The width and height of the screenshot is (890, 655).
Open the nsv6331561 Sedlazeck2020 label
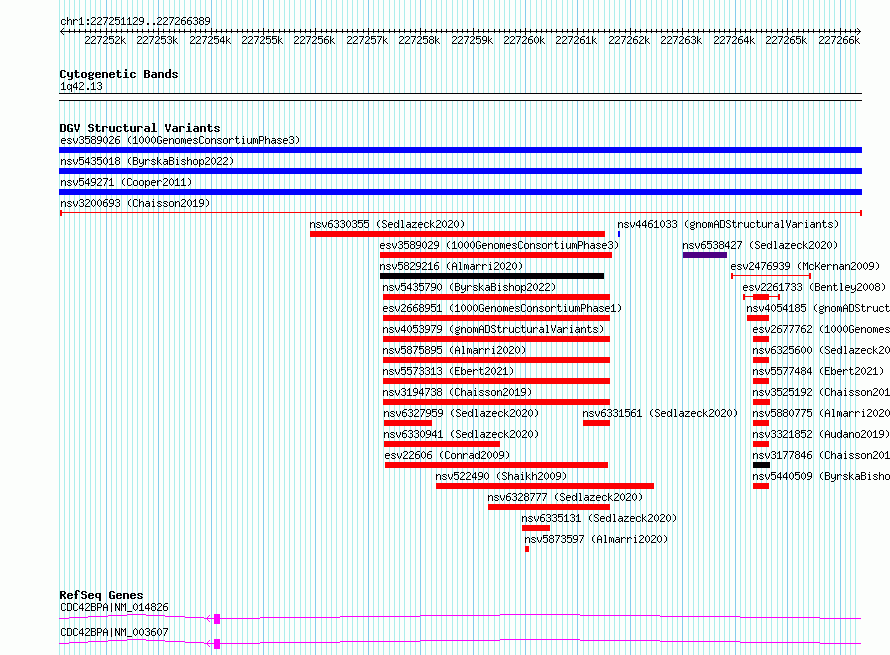[x=660, y=413]
